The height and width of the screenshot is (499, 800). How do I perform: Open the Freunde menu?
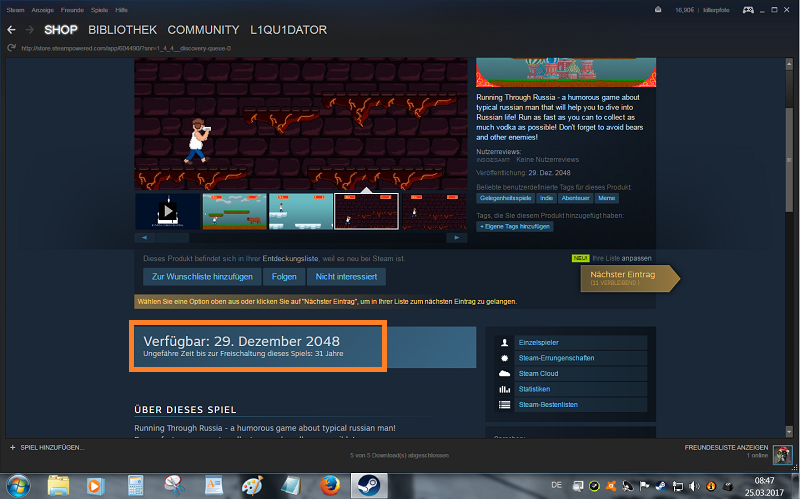pos(72,10)
